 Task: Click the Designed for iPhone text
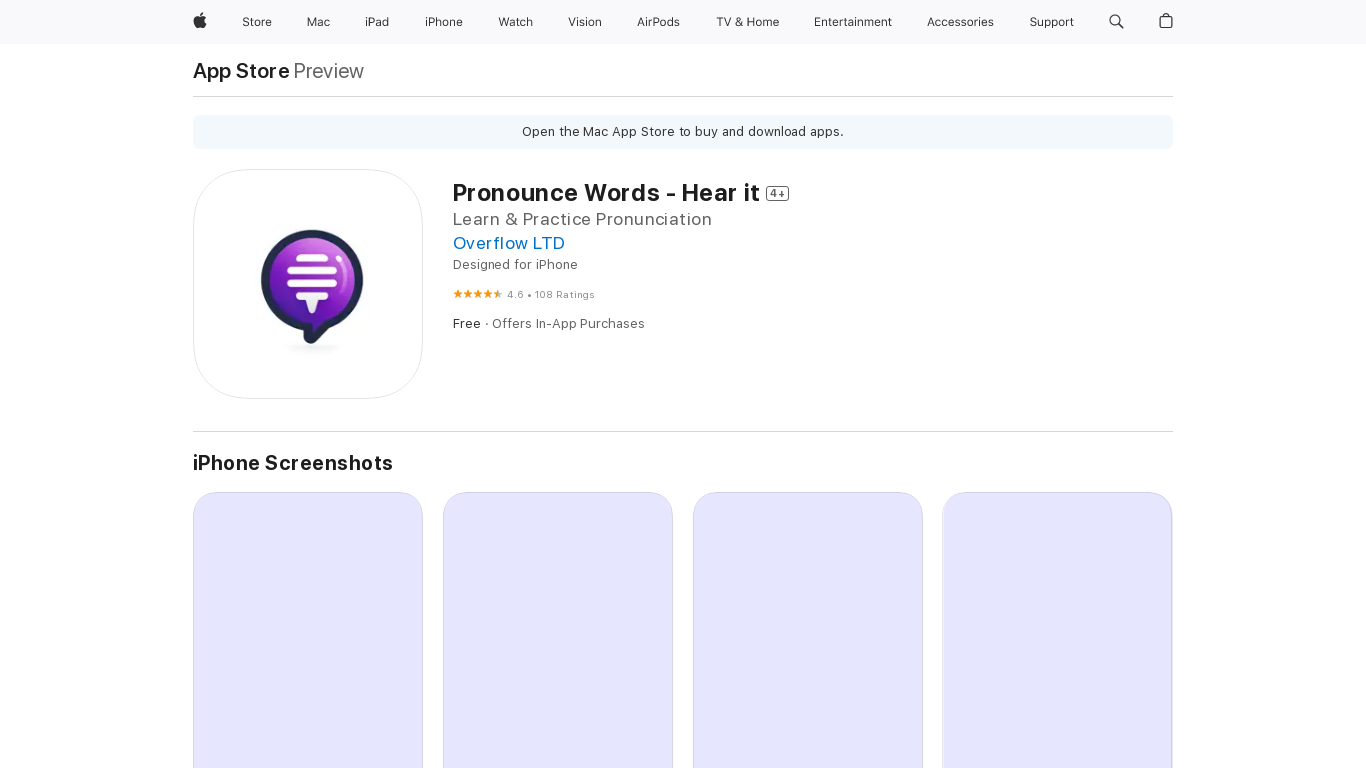(515, 265)
